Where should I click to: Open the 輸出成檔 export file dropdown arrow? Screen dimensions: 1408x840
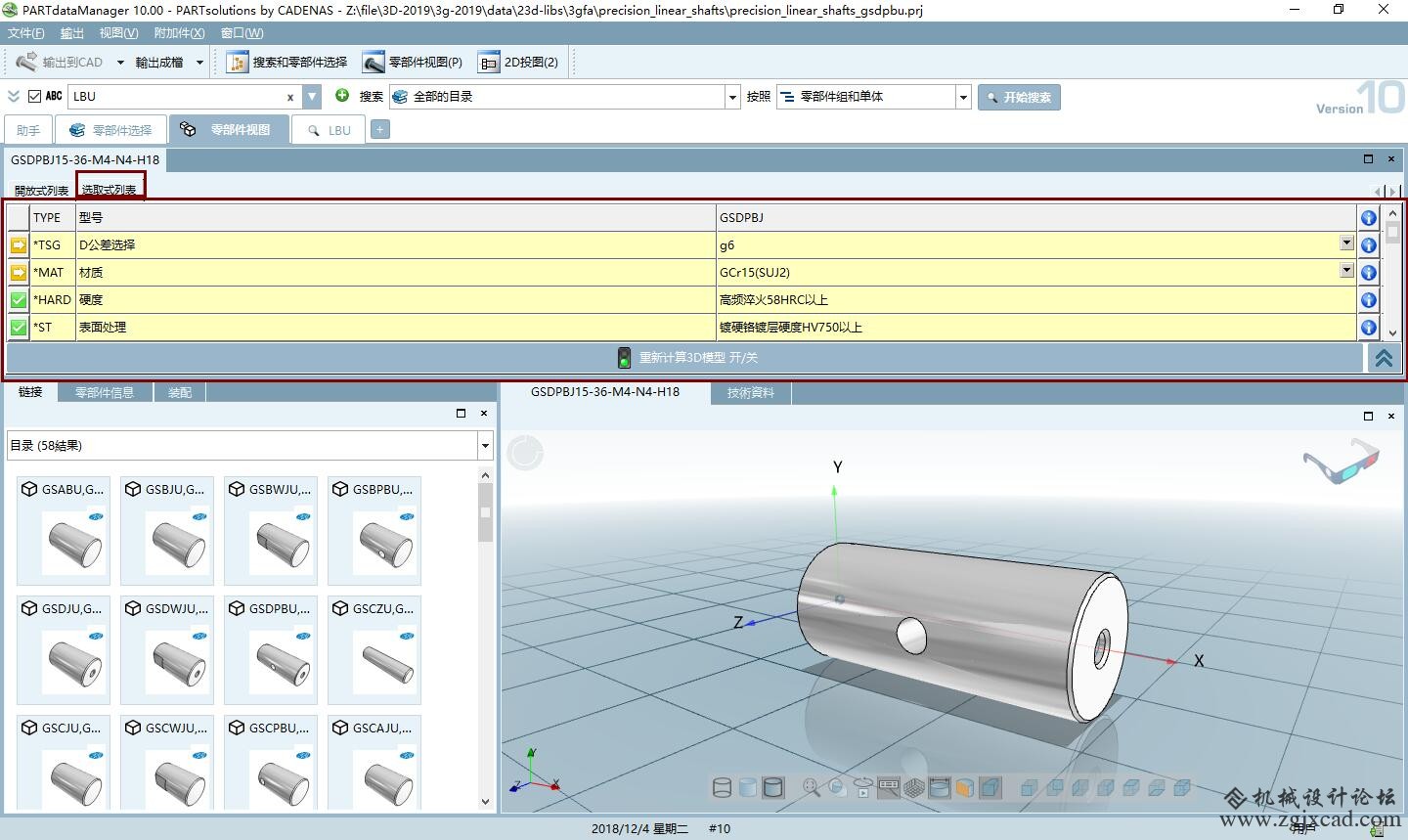tap(199, 63)
